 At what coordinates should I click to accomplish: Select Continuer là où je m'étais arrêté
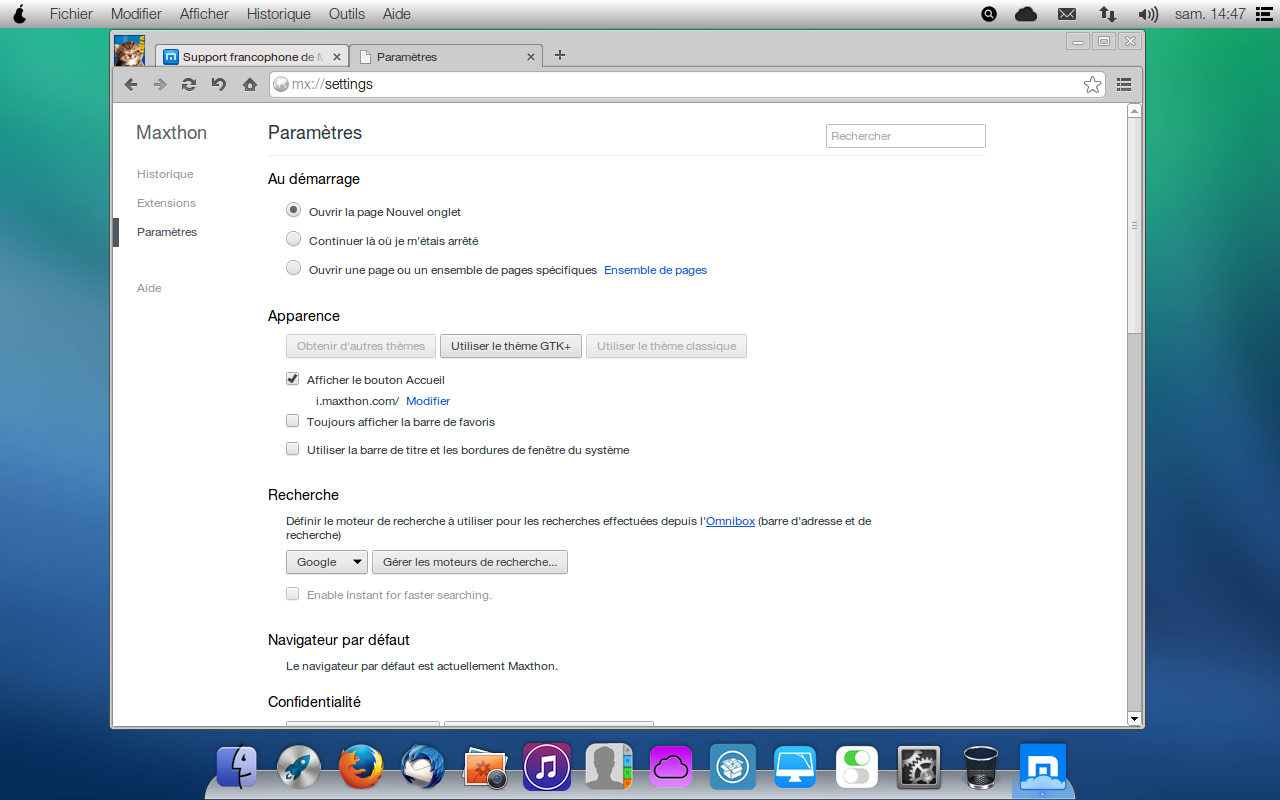293,239
